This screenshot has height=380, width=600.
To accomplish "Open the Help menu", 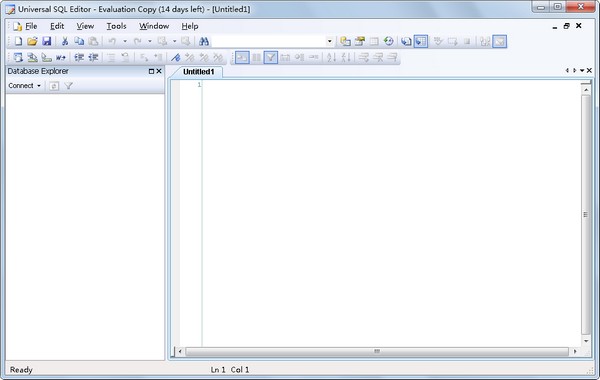I will point(189,26).
